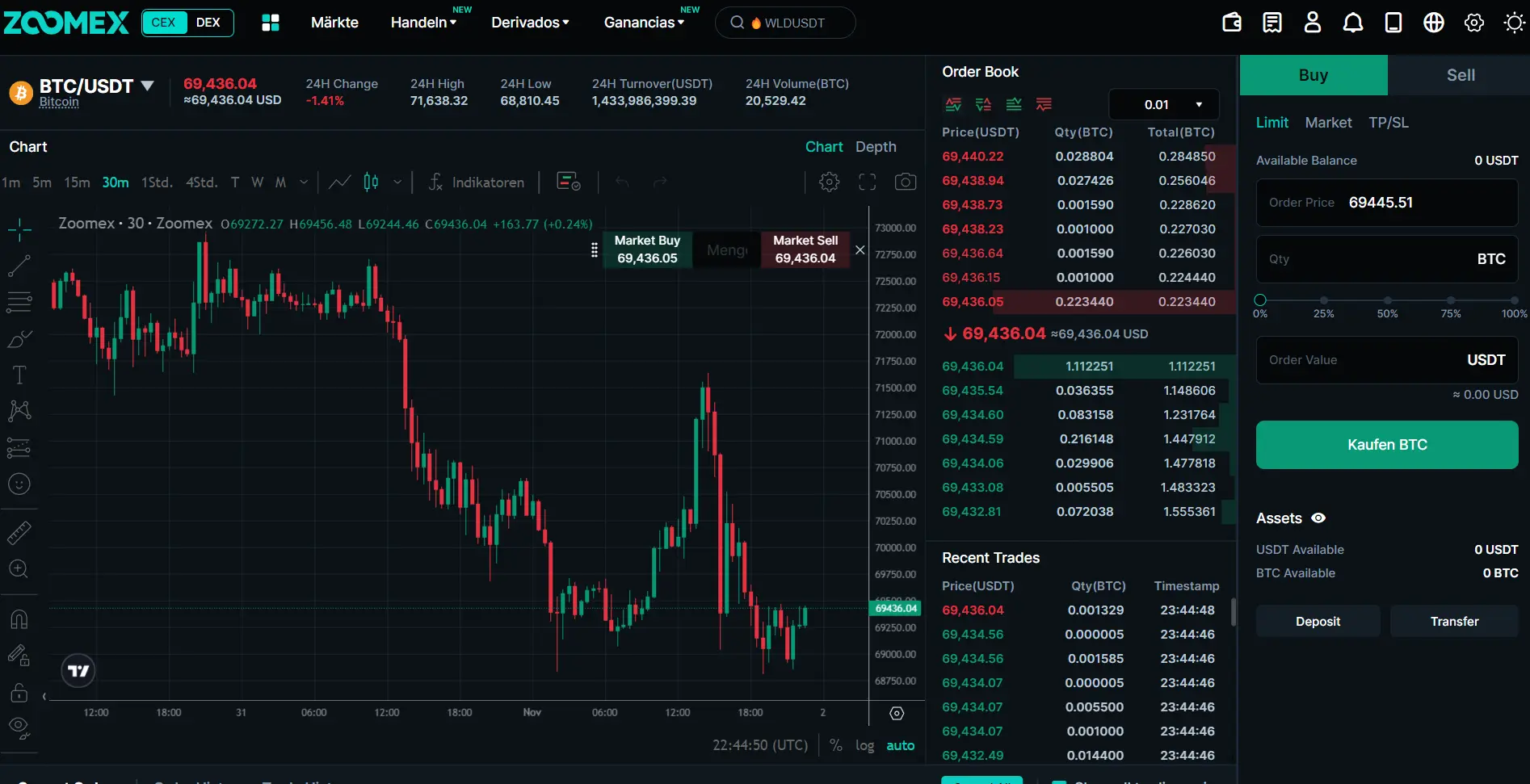This screenshot has height=784, width=1530.
Task: Set quantity slider to 50%
Action: pyautogui.click(x=1387, y=300)
